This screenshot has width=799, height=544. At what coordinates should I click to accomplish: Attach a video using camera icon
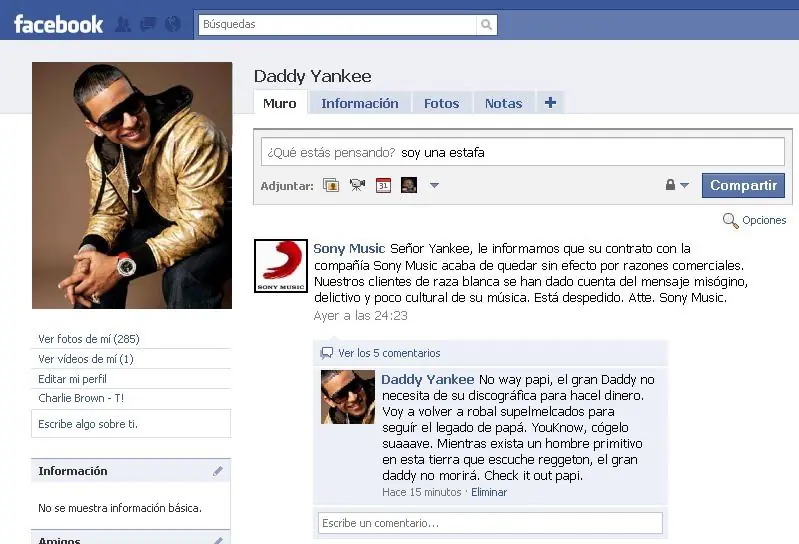point(357,185)
